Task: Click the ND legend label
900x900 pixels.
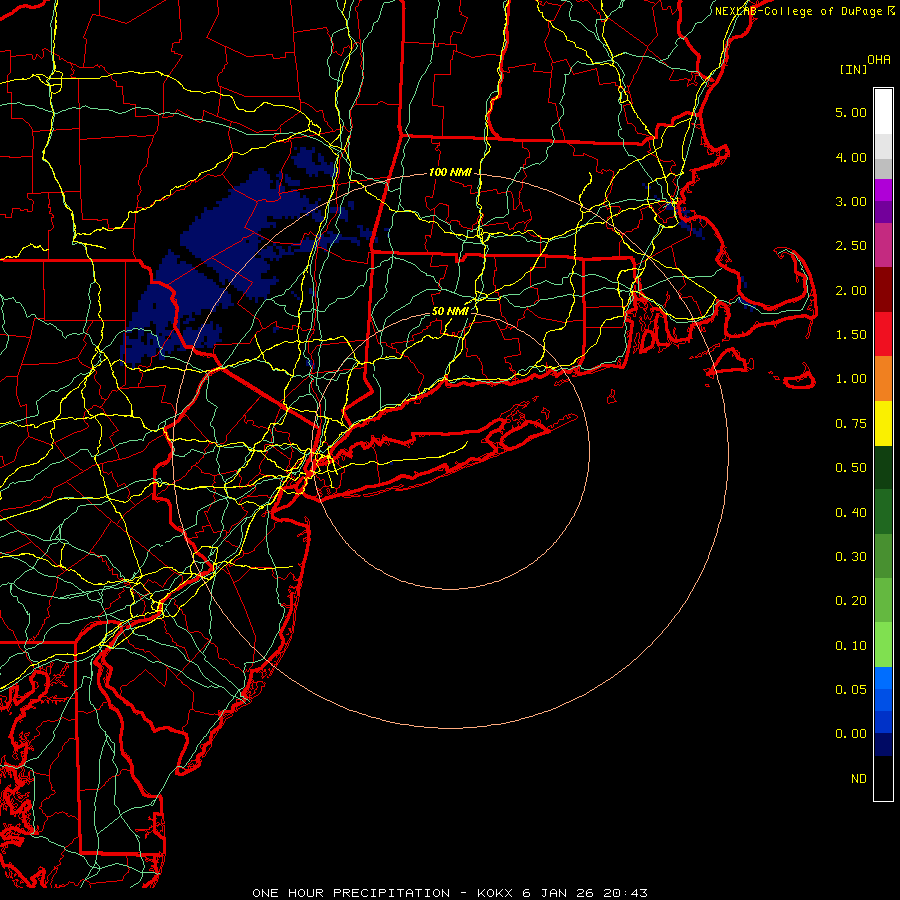Action: 859,779
